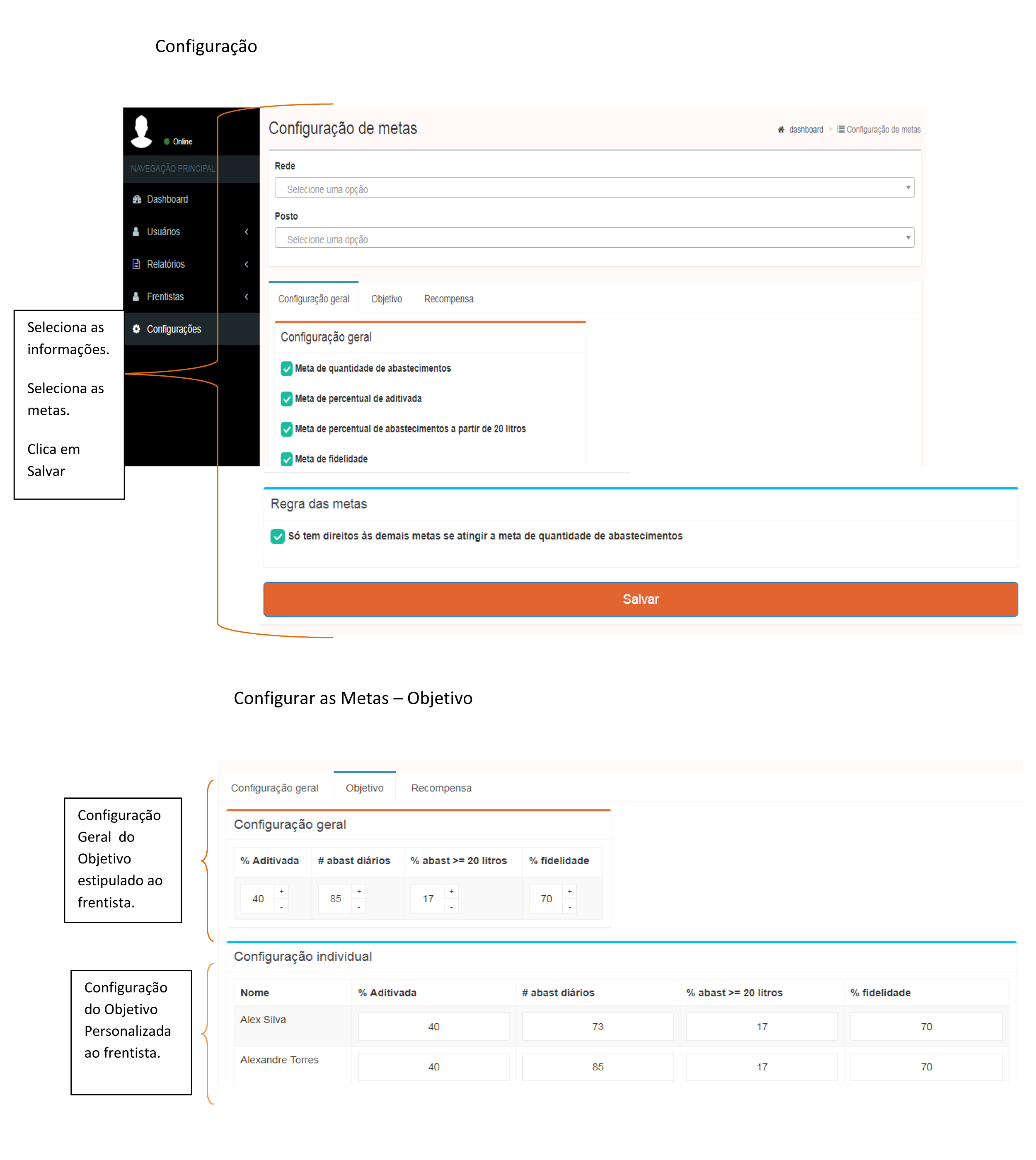Open the Rede dropdown
The height and width of the screenshot is (1160, 1036).
coord(594,188)
